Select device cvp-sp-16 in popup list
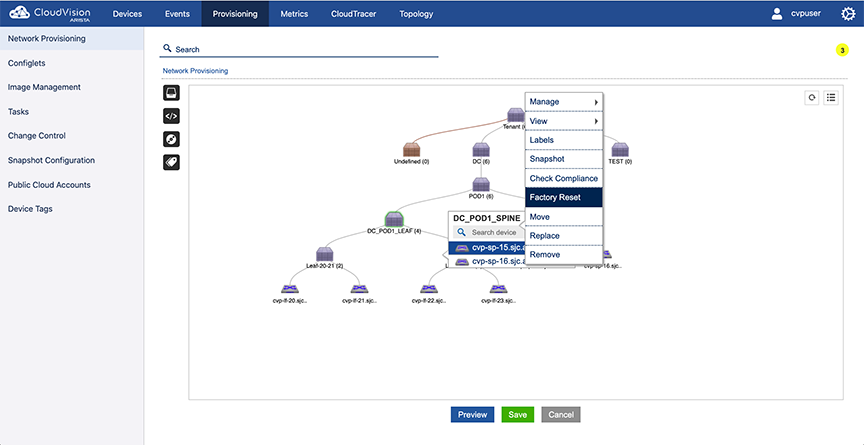The width and height of the screenshot is (864, 445). point(487,262)
